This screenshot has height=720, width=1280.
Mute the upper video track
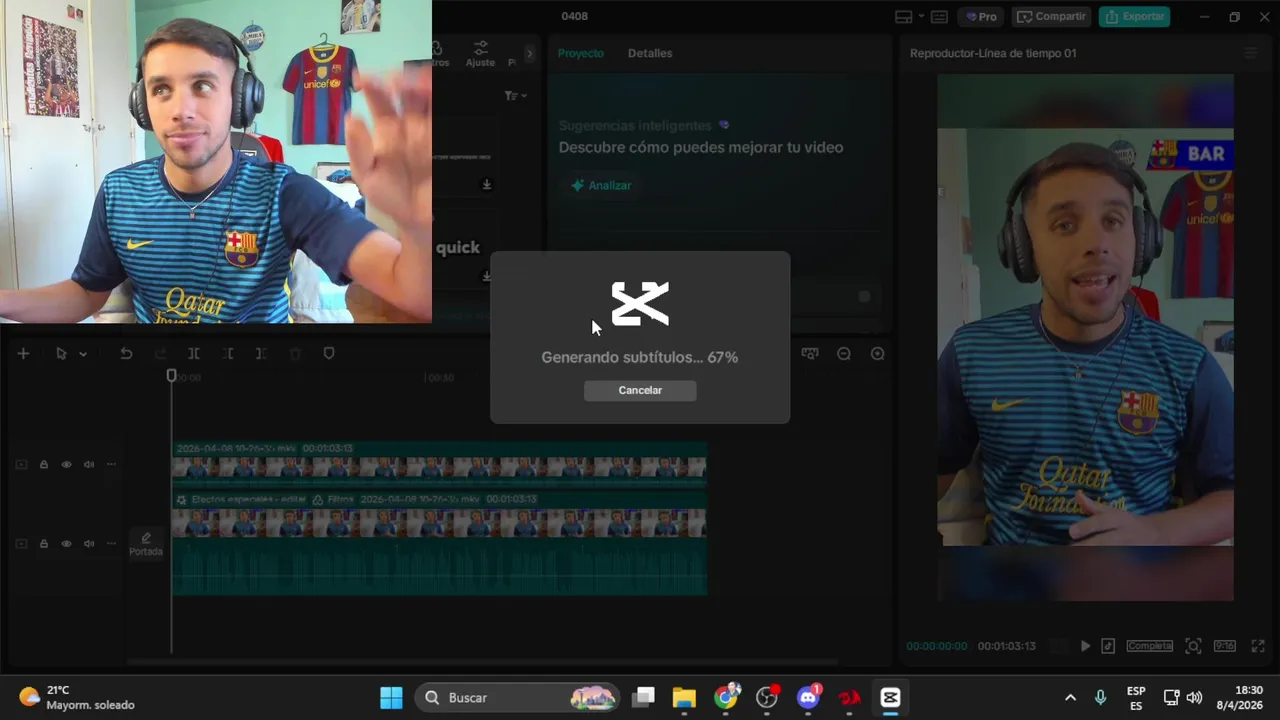tap(89, 464)
